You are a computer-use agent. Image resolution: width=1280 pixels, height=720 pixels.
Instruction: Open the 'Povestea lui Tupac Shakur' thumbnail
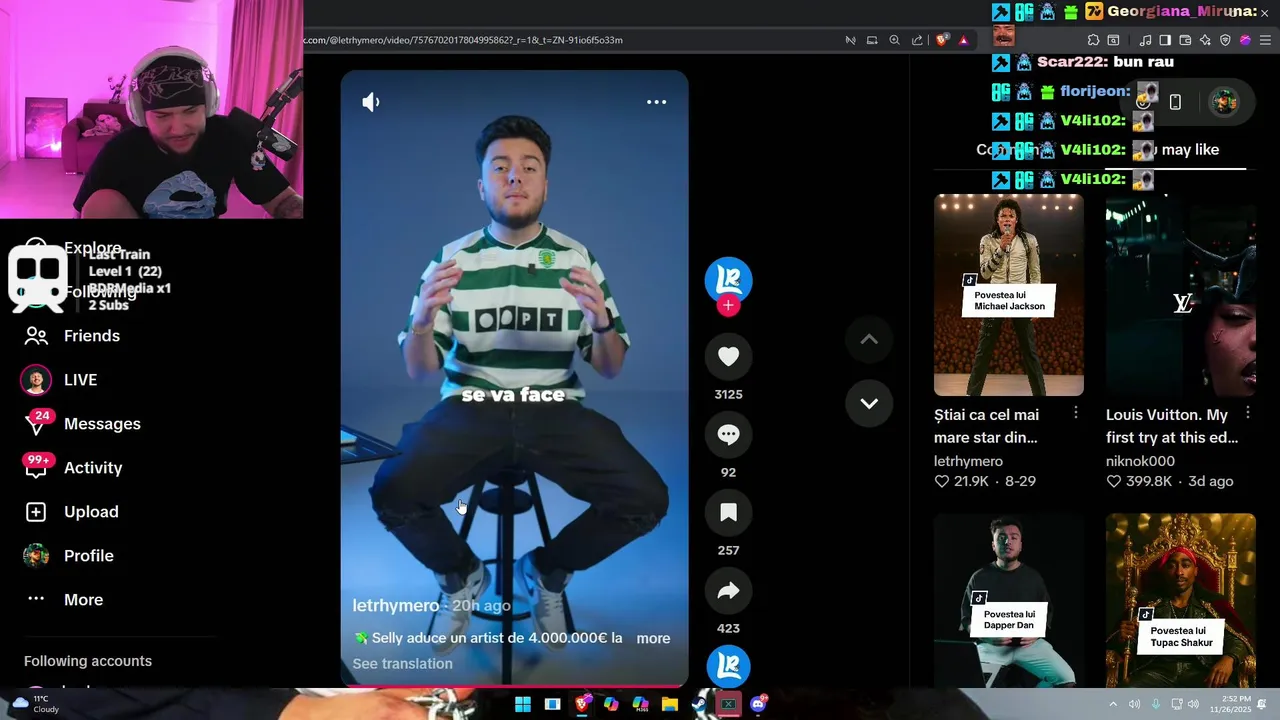(1180, 600)
